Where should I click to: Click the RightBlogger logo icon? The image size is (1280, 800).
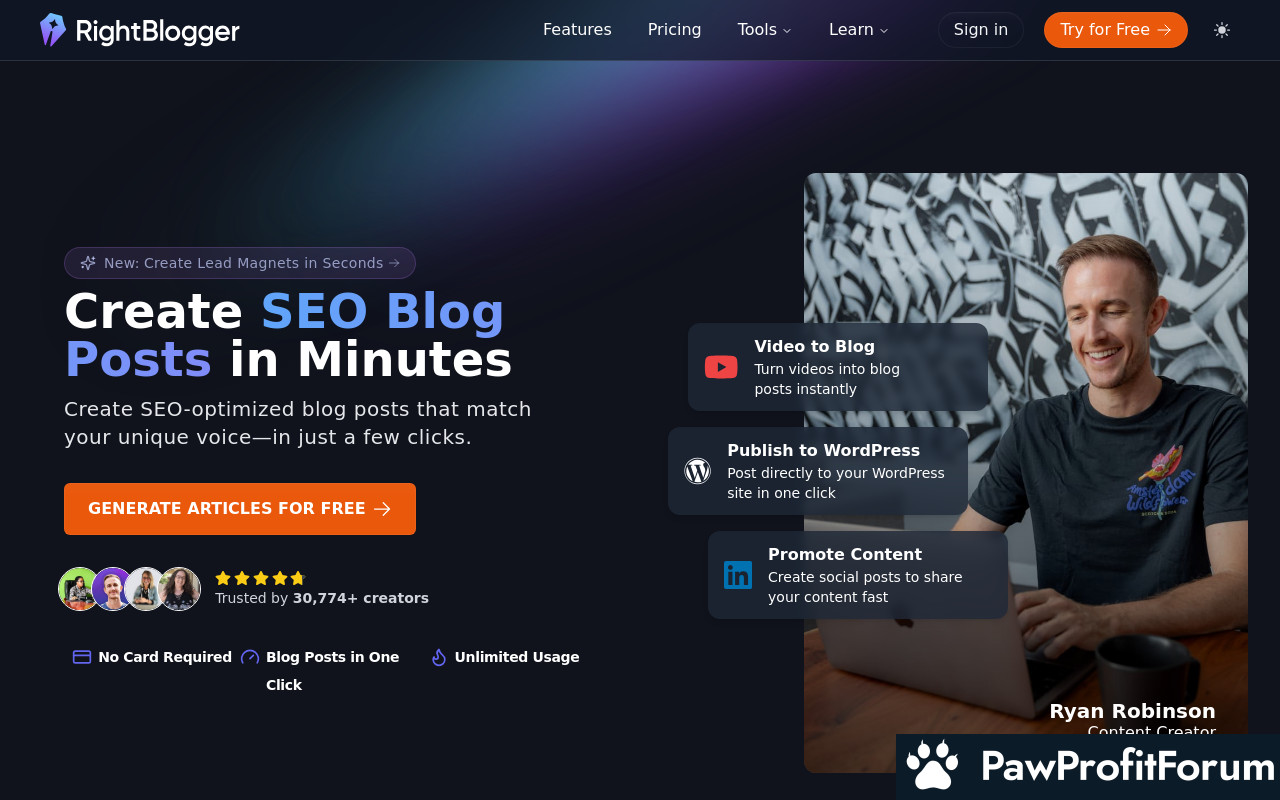click(x=53, y=30)
